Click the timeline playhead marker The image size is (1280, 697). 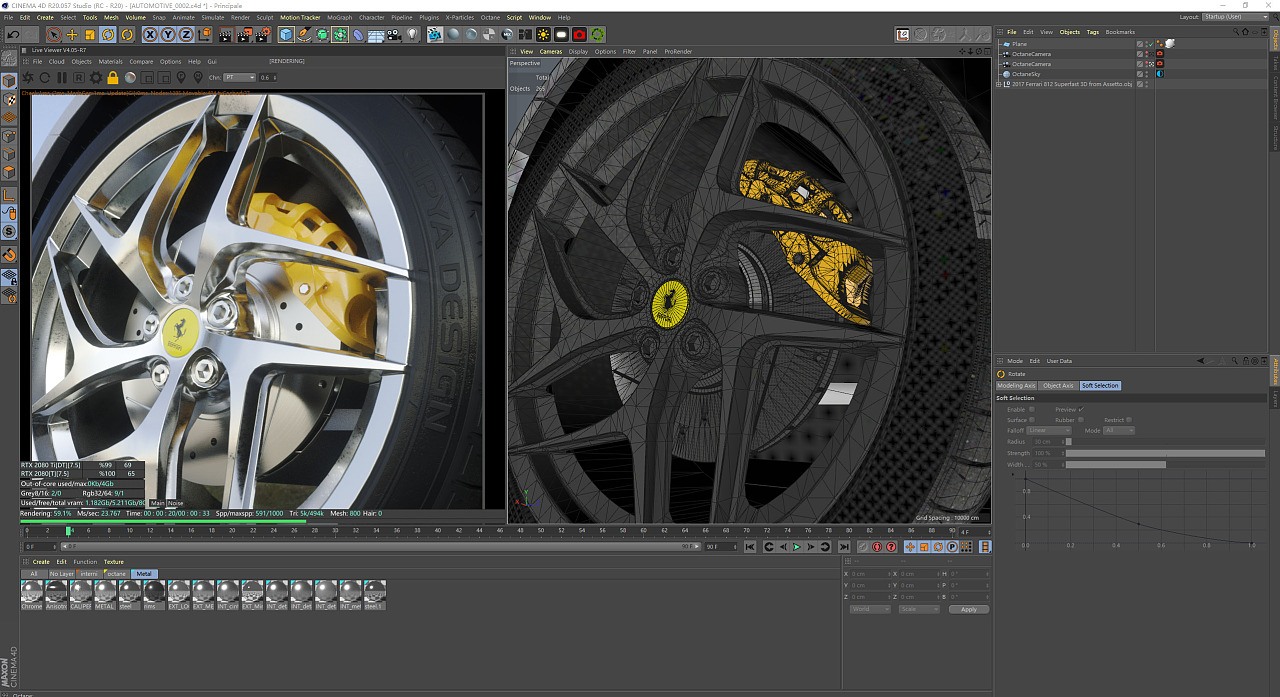click(69, 531)
